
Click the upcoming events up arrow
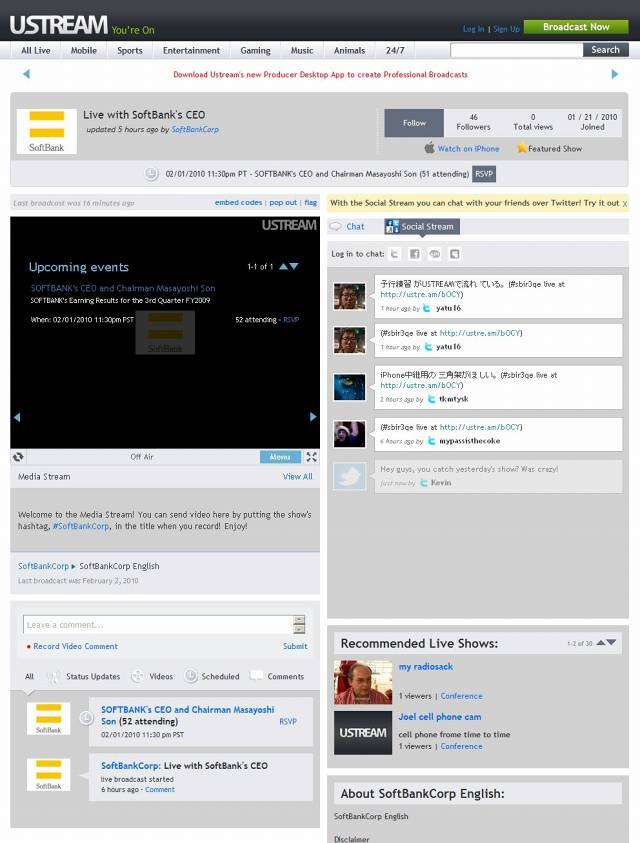tap(283, 266)
